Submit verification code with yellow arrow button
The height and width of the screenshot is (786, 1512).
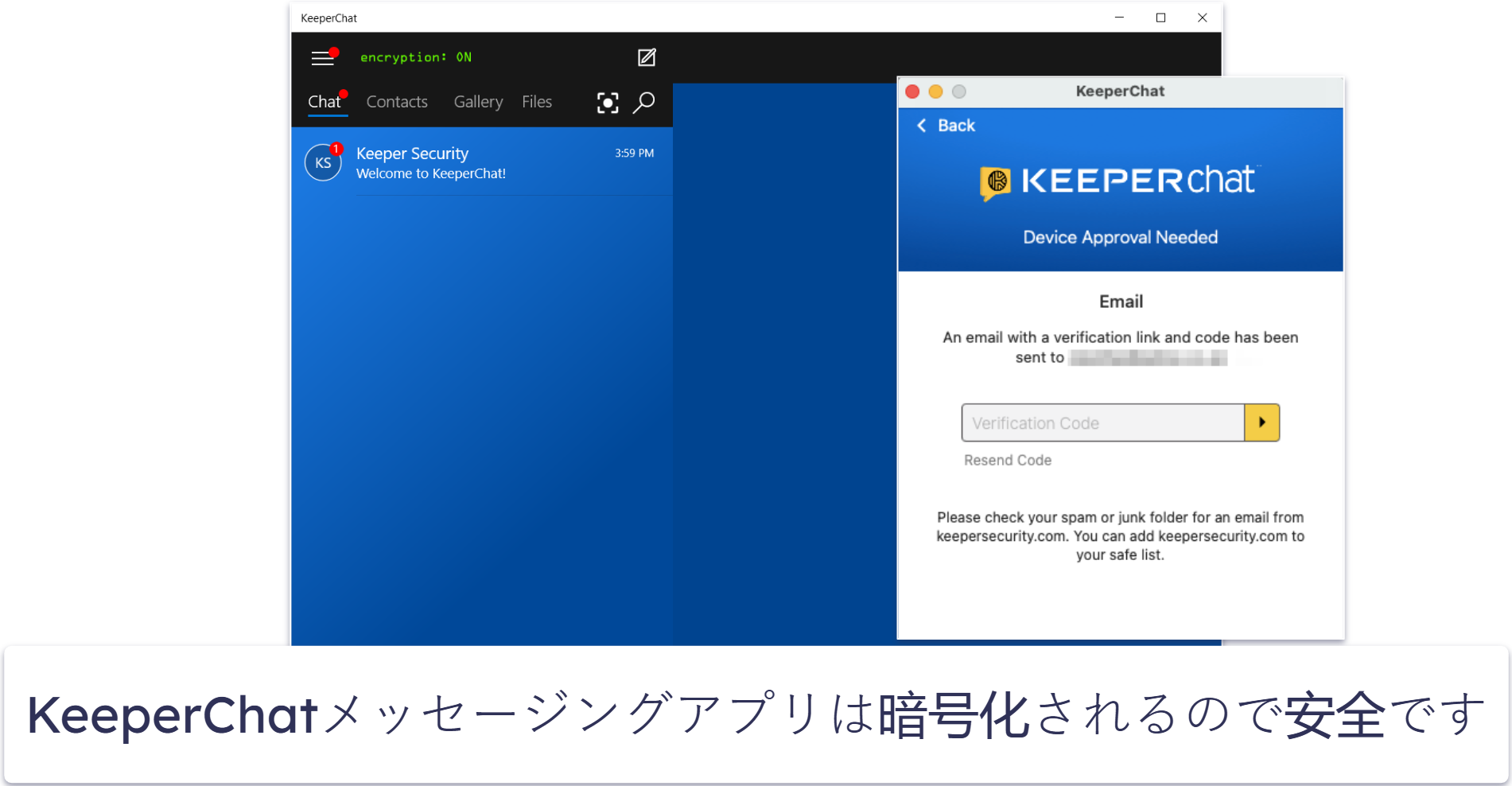[1261, 422]
